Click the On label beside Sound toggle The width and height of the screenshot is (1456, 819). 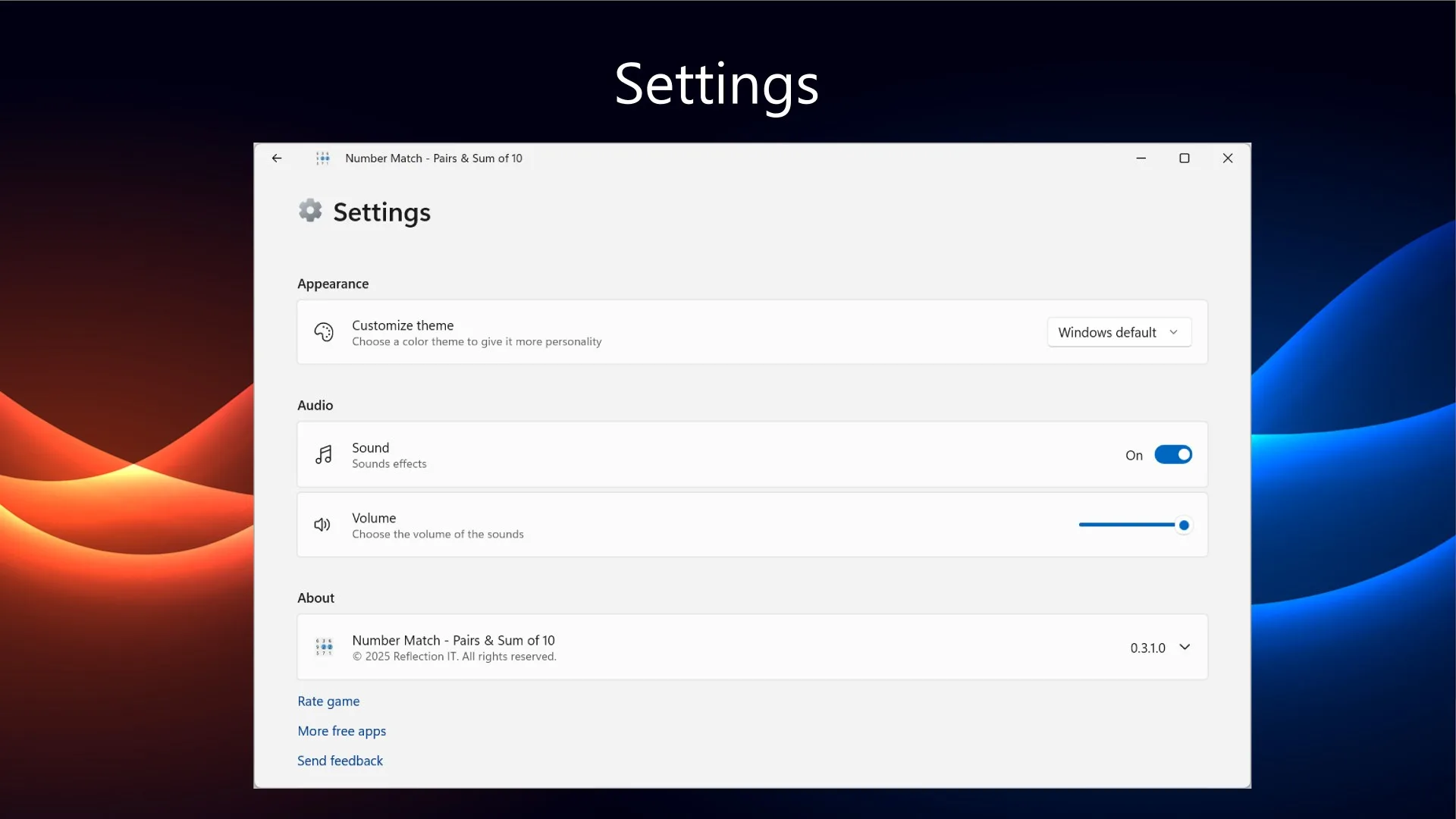pyautogui.click(x=1134, y=455)
